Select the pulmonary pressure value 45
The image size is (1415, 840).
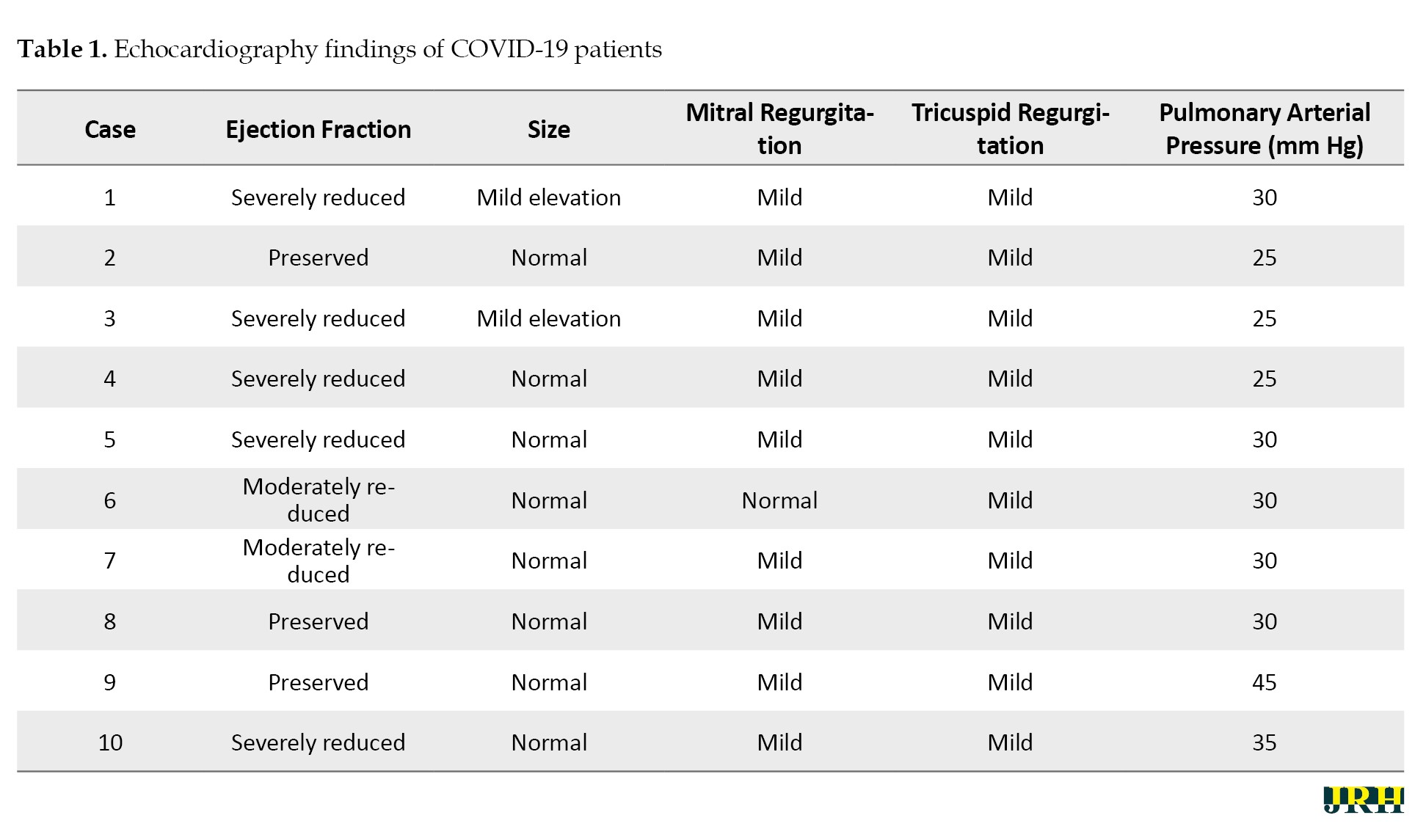pos(1264,682)
